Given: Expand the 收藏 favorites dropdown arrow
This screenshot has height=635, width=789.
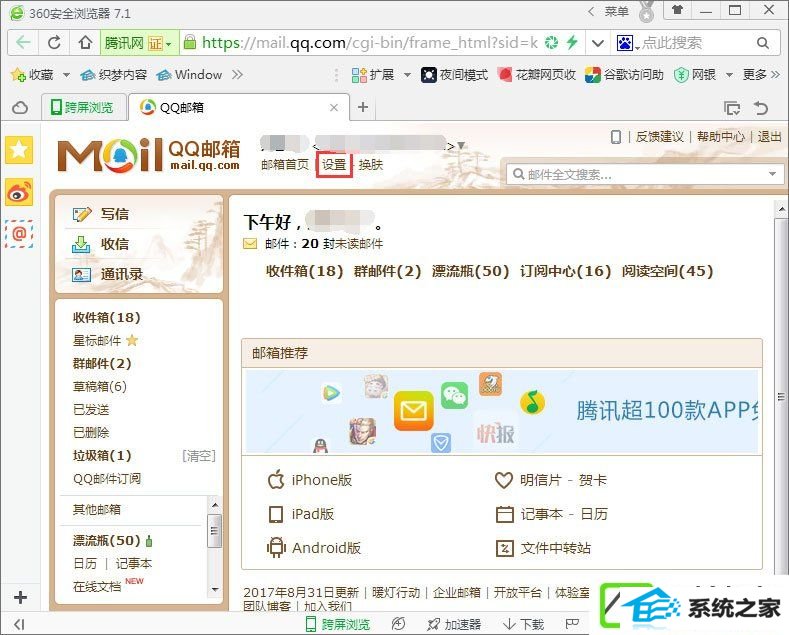Looking at the screenshot, I should point(66,75).
